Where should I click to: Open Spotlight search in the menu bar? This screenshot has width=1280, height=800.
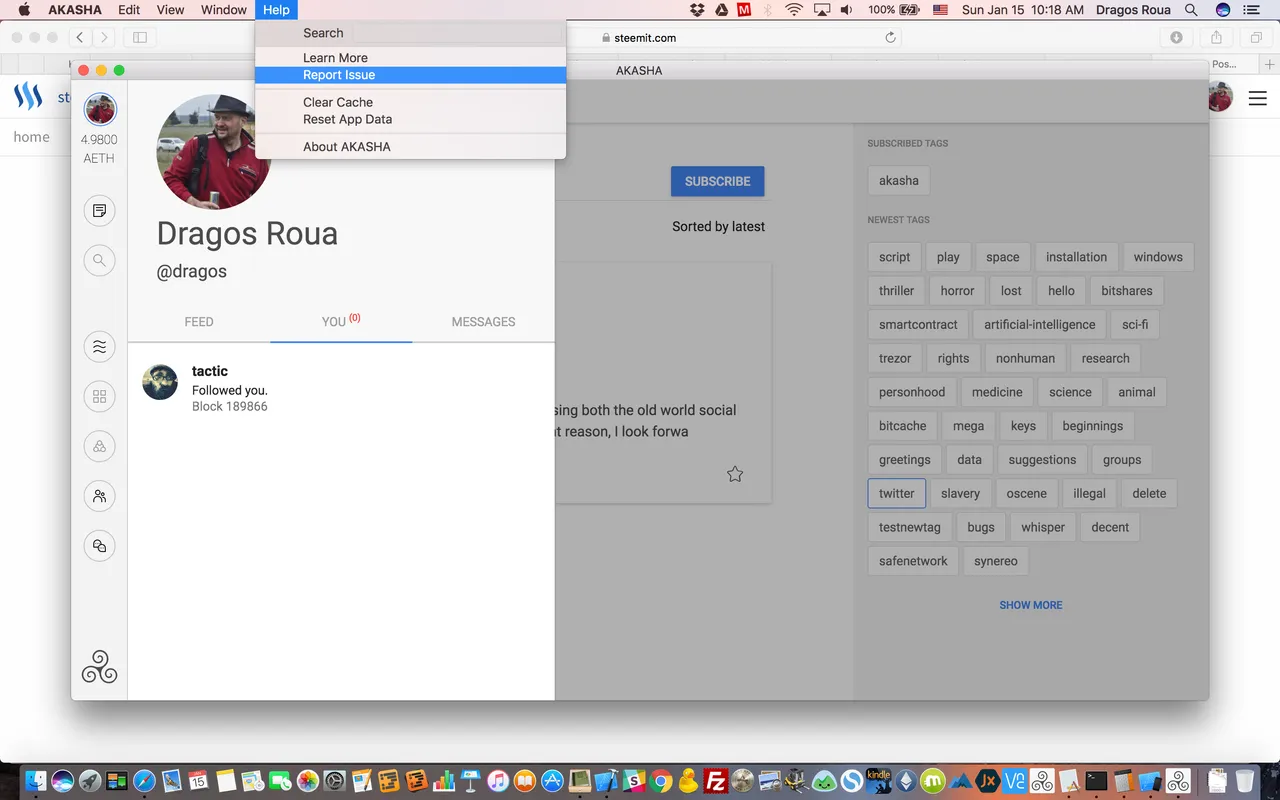click(1191, 10)
